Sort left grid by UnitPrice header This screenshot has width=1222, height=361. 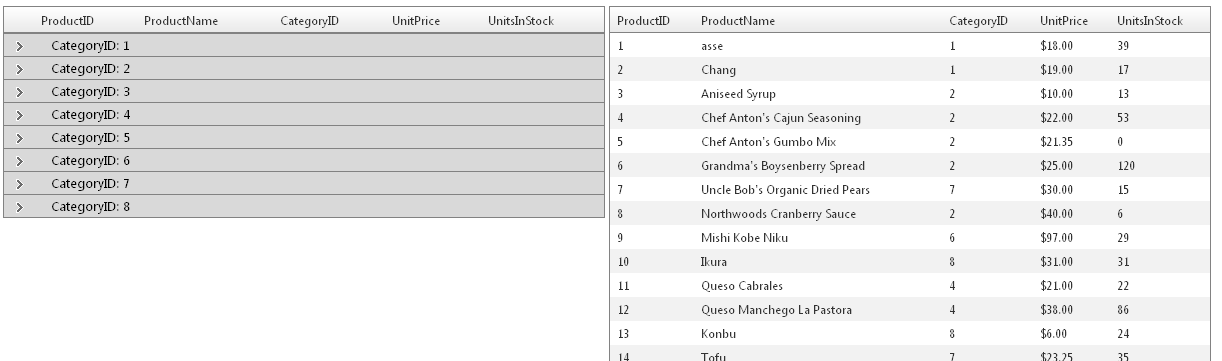(x=416, y=21)
